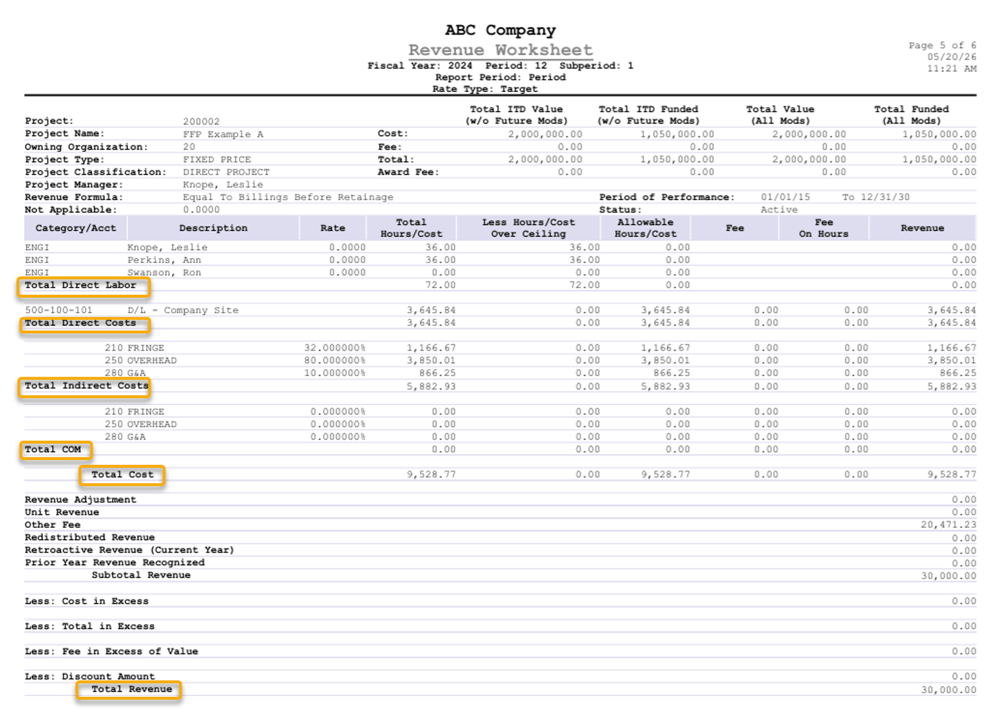Viewport: 1000px width, 712px height.
Task: Click the ABC Company heading
Action: 500,30
